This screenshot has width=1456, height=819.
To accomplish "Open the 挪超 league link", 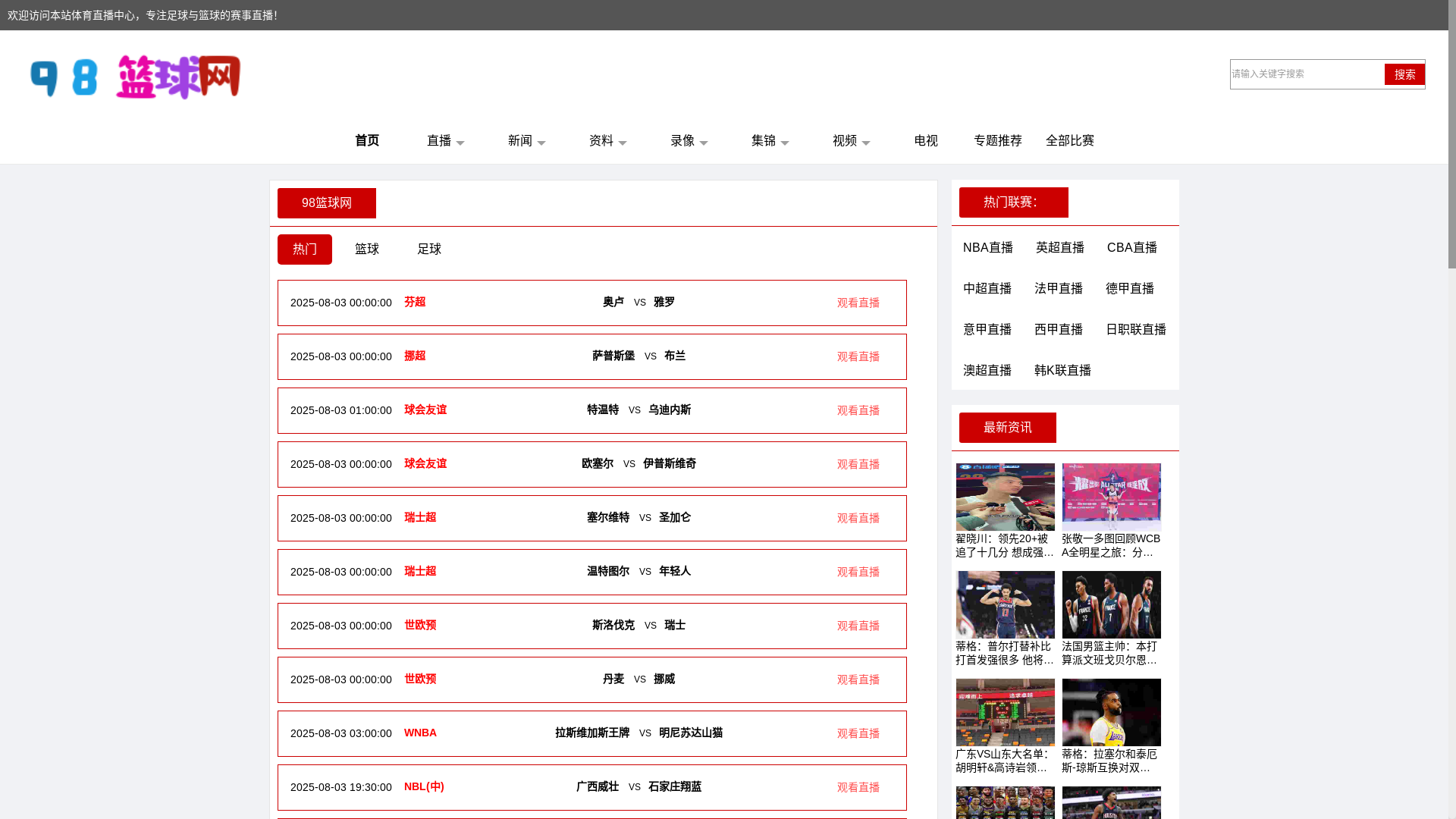I will (x=415, y=356).
